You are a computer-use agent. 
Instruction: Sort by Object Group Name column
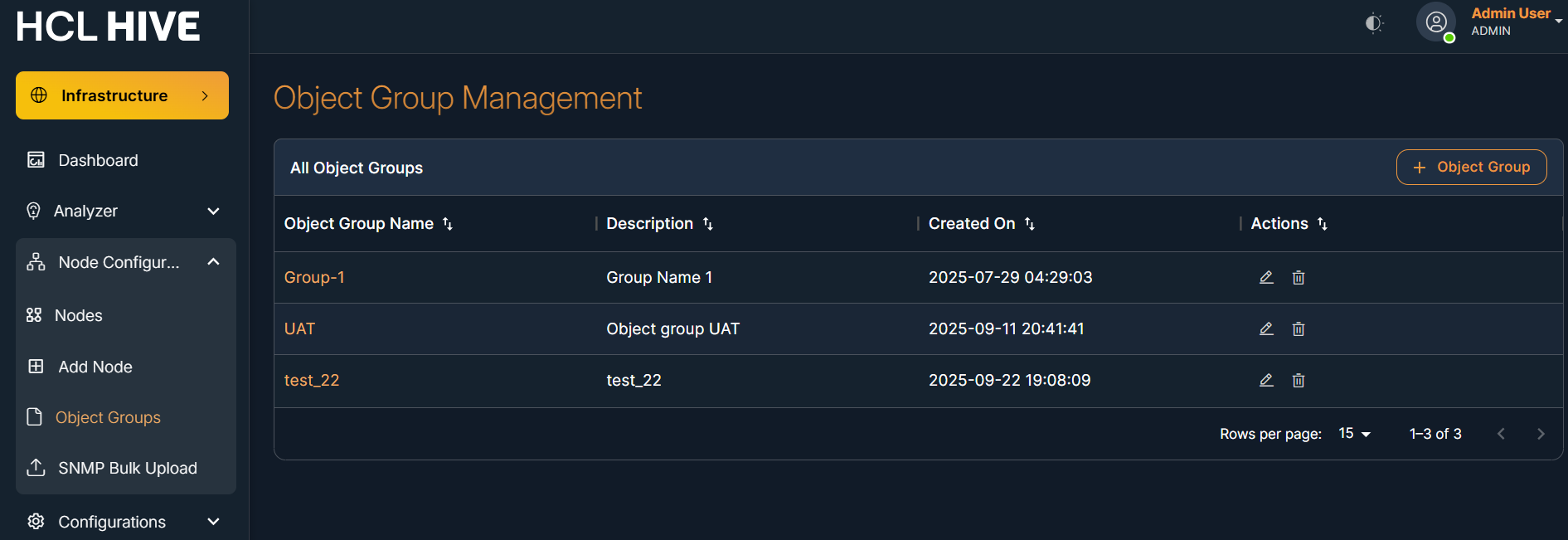[448, 224]
